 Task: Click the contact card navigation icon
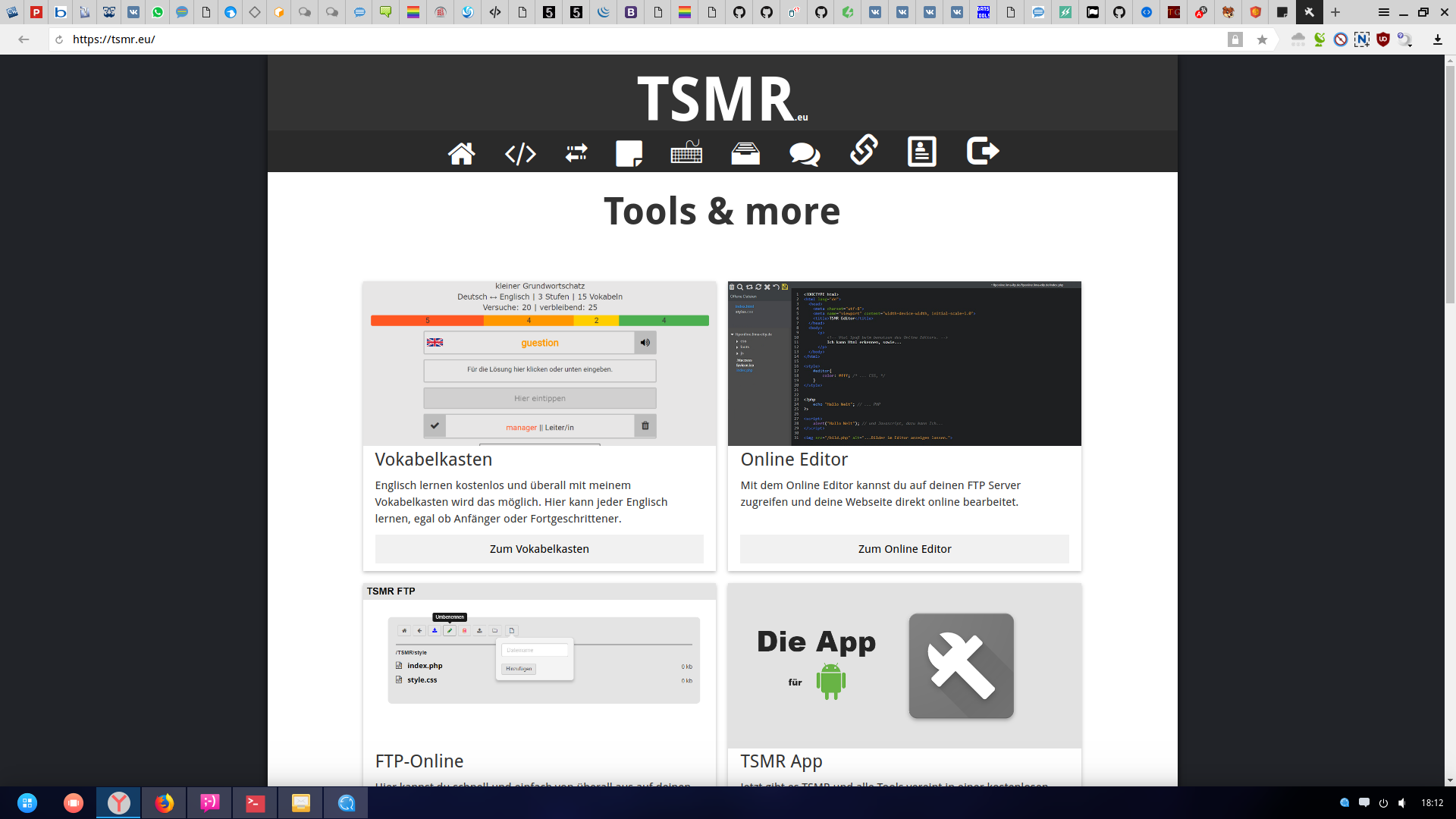(921, 152)
